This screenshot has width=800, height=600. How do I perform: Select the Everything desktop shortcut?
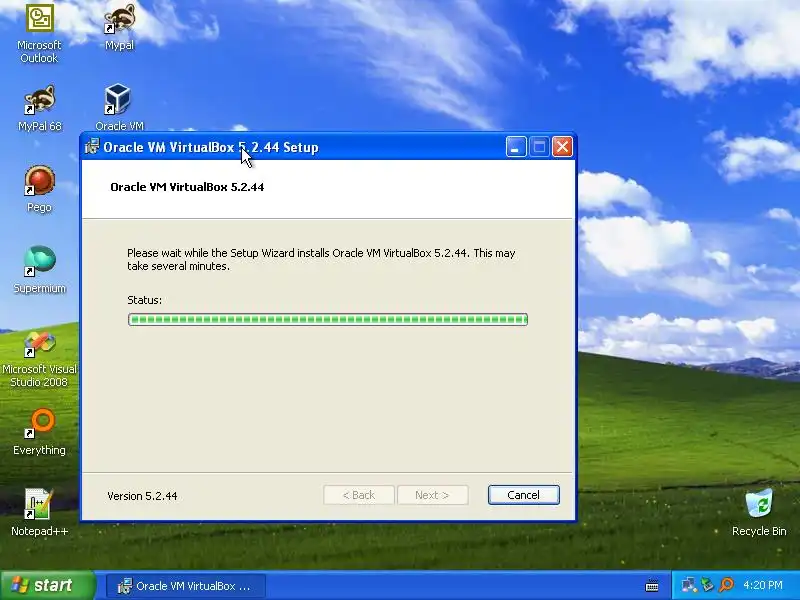39,432
